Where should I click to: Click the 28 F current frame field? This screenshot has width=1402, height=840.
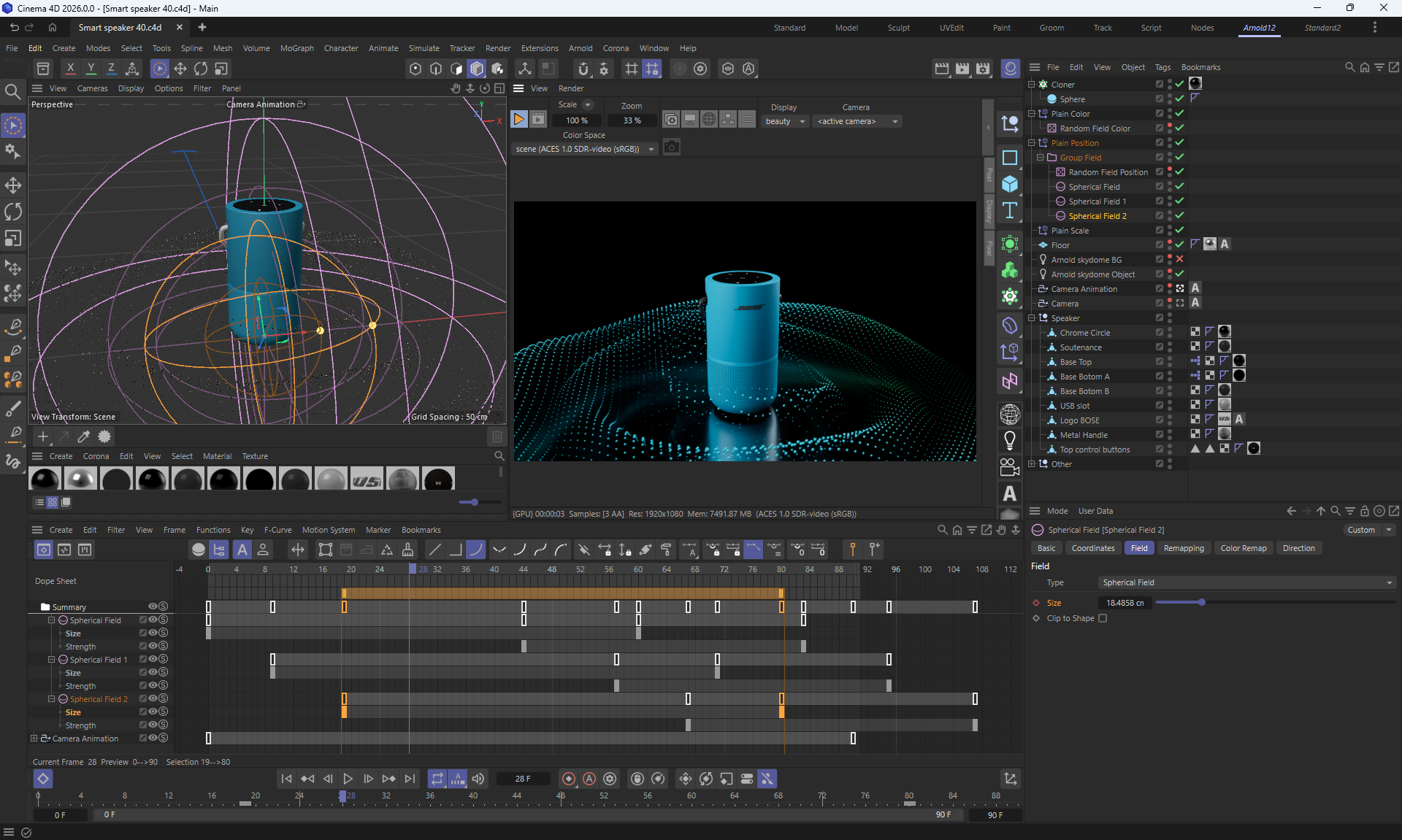523,779
